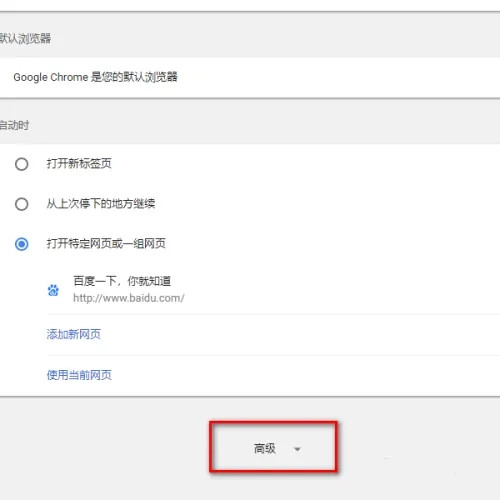Click the Google Chrome 是您的默认浏览器 text
The height and width of the screenshot is (500, 500).
point(95,77)
